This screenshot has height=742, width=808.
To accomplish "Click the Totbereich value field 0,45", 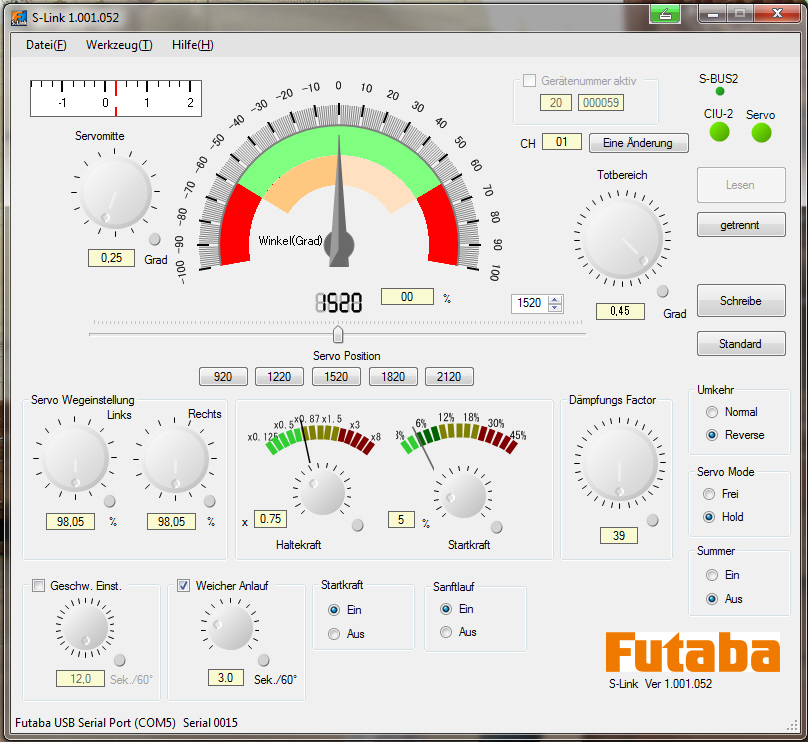I will tap(620, 311).
